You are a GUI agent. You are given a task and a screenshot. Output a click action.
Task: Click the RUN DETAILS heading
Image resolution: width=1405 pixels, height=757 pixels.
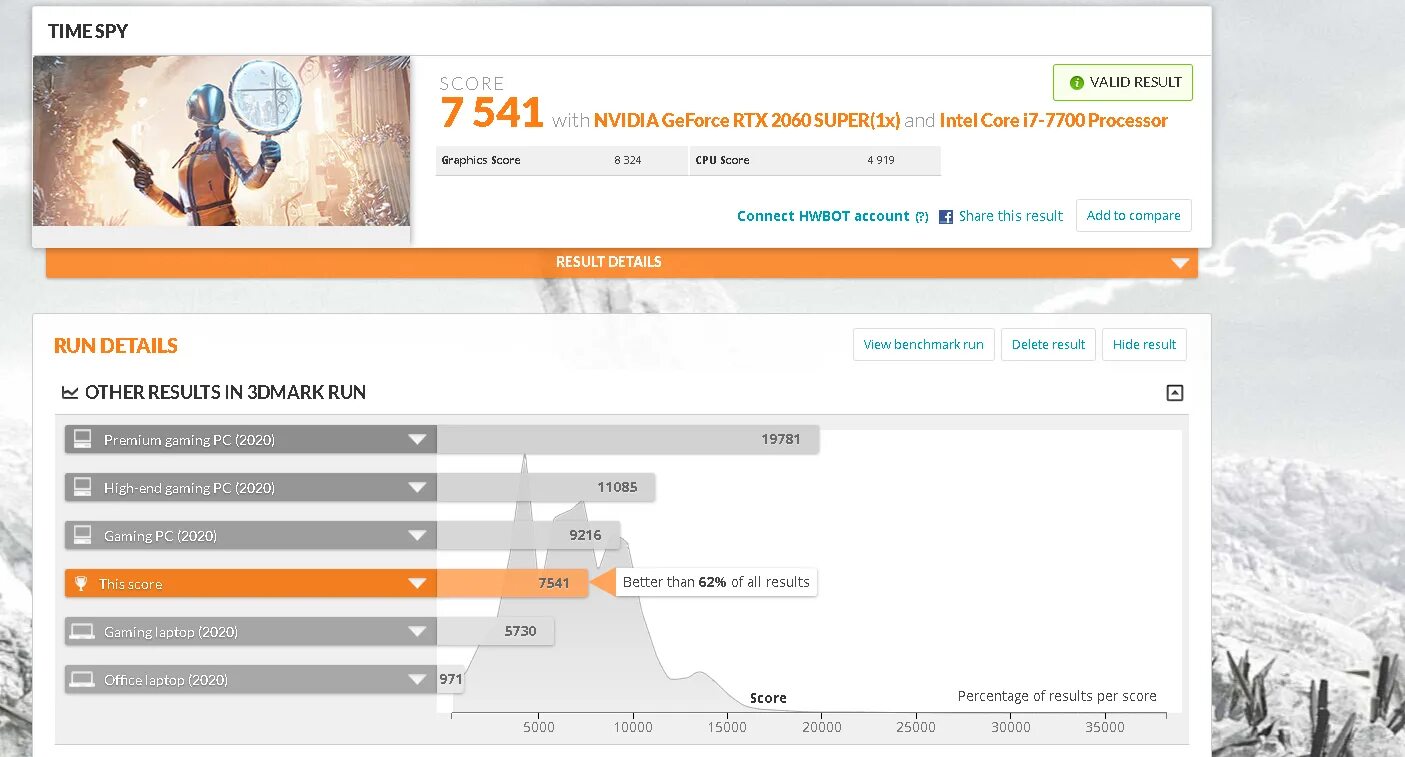116,346
